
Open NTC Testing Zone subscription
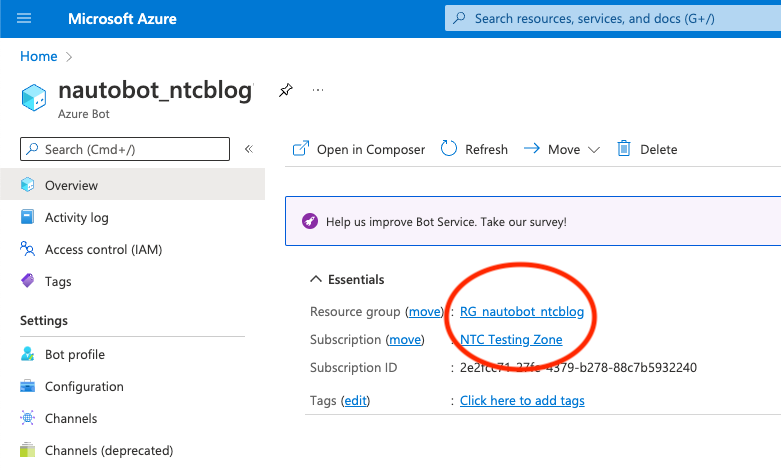click(511, 340)
